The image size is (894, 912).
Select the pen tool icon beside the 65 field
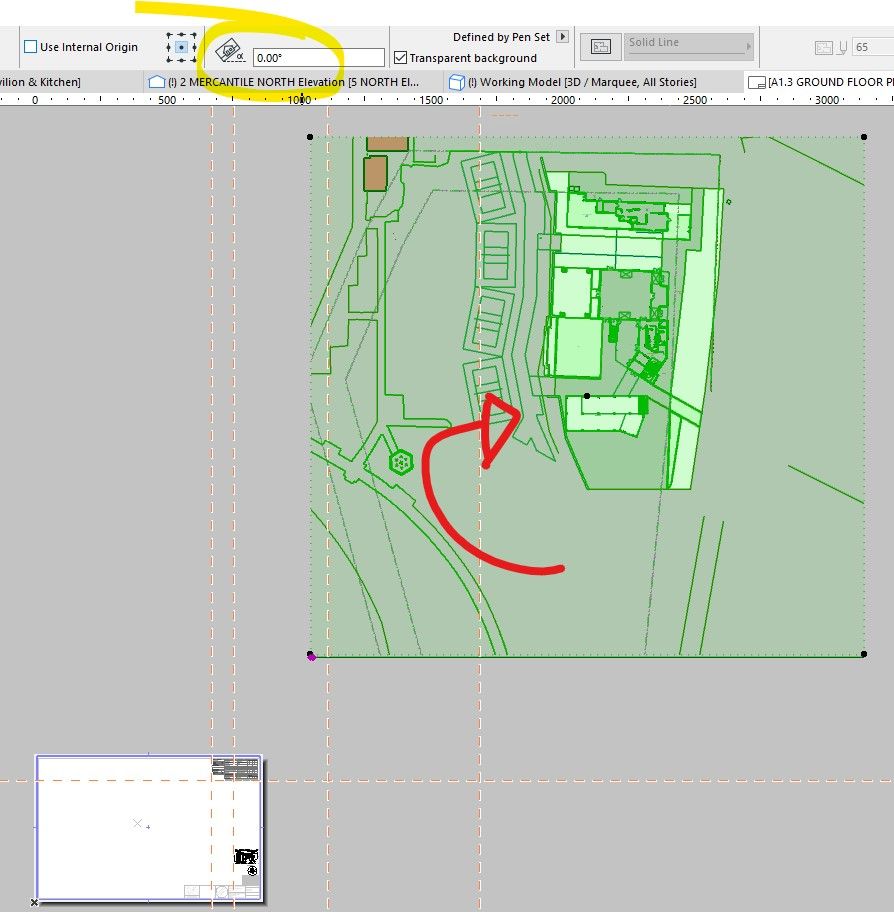[842, 46]
